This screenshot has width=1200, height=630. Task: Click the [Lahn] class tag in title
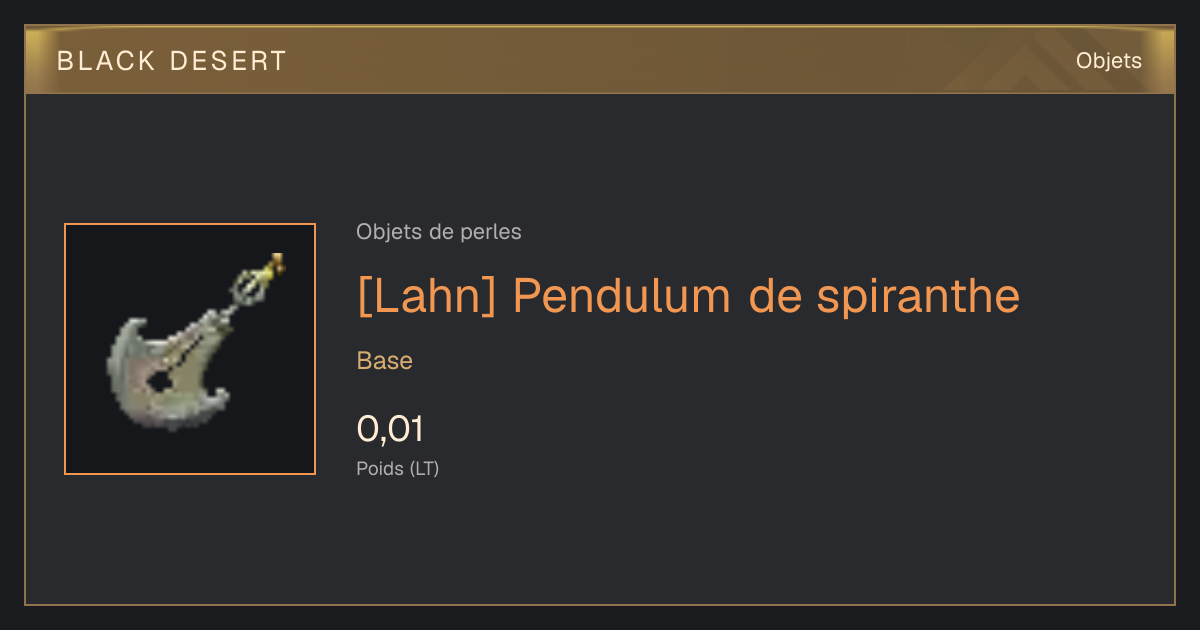pyautogui.click(x=427, y=296)
